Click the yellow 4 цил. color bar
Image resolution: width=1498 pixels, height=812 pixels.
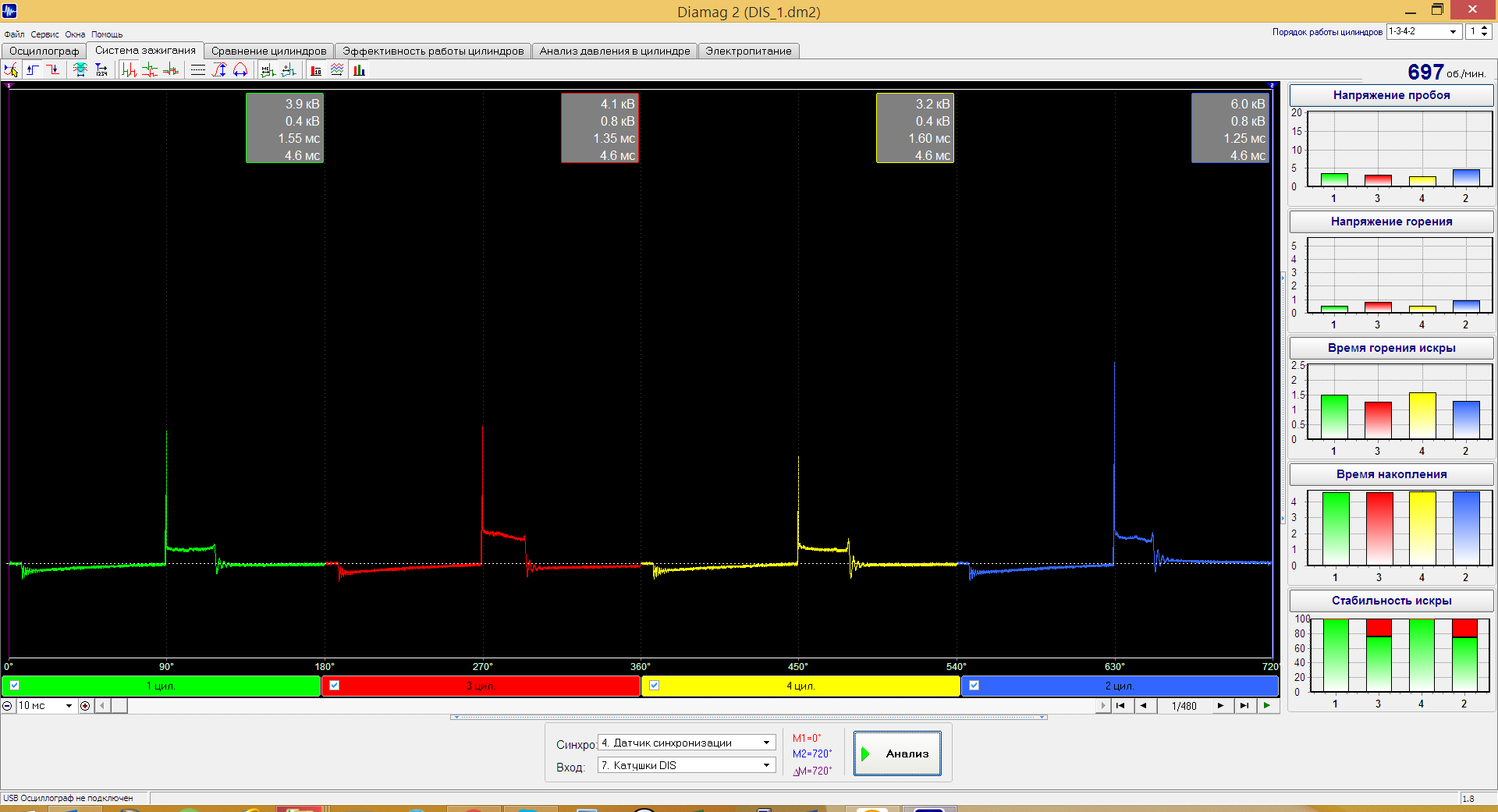pos(800,686)
